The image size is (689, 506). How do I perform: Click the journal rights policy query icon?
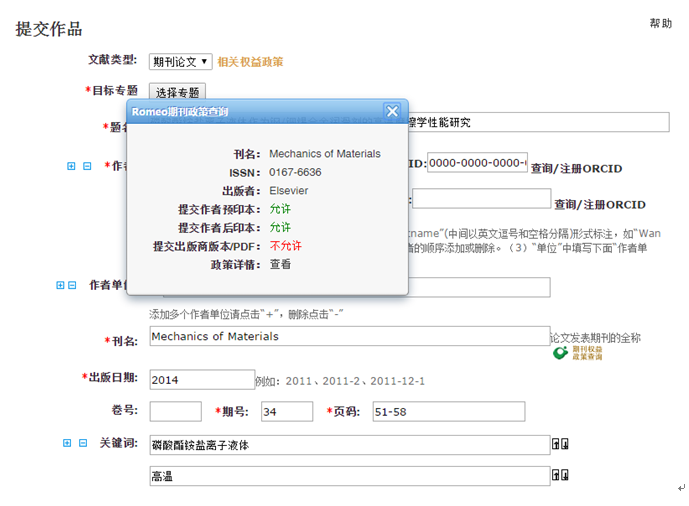point(577,353)
